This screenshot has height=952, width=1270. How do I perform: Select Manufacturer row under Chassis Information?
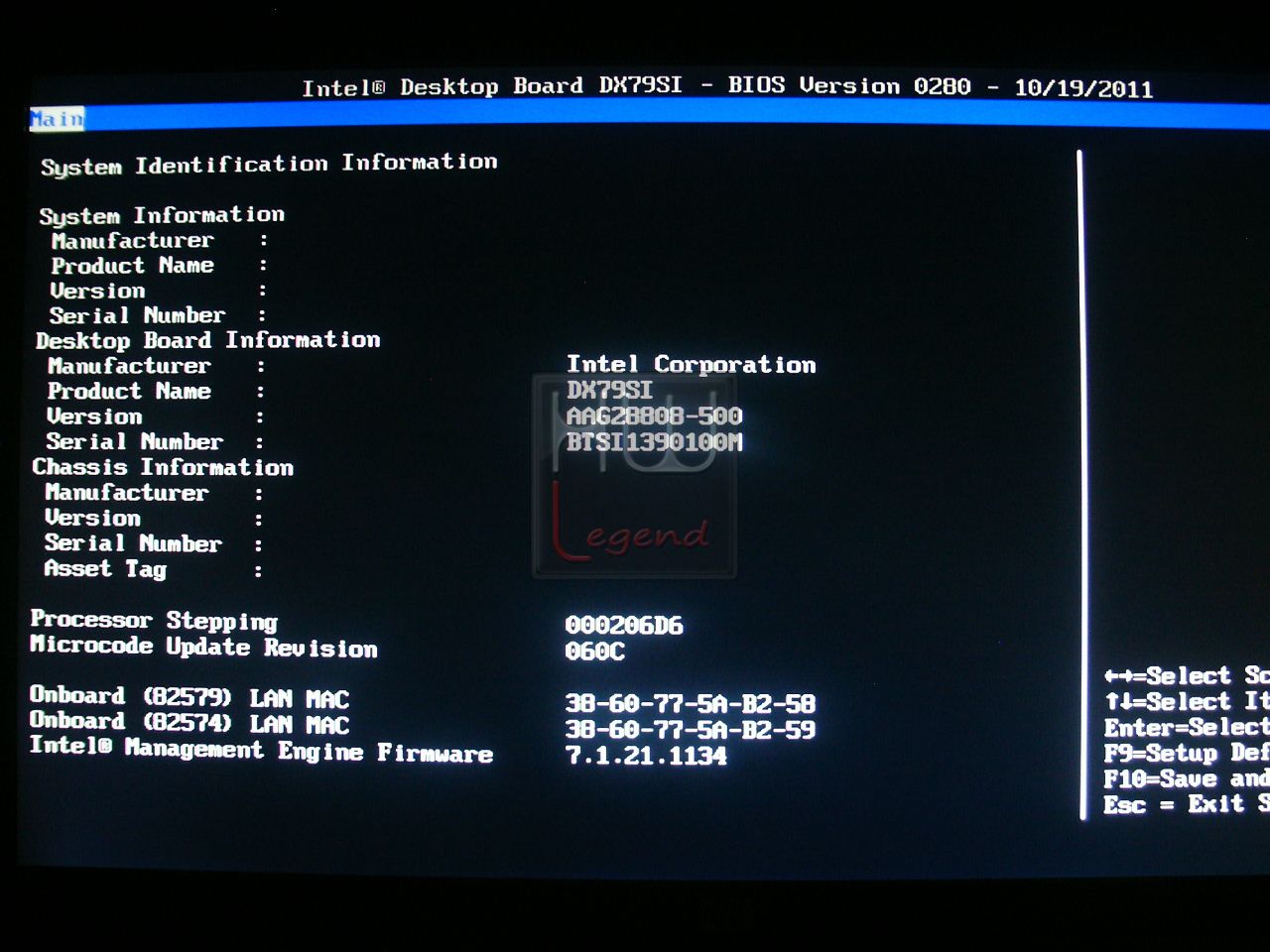pos(155,493)
